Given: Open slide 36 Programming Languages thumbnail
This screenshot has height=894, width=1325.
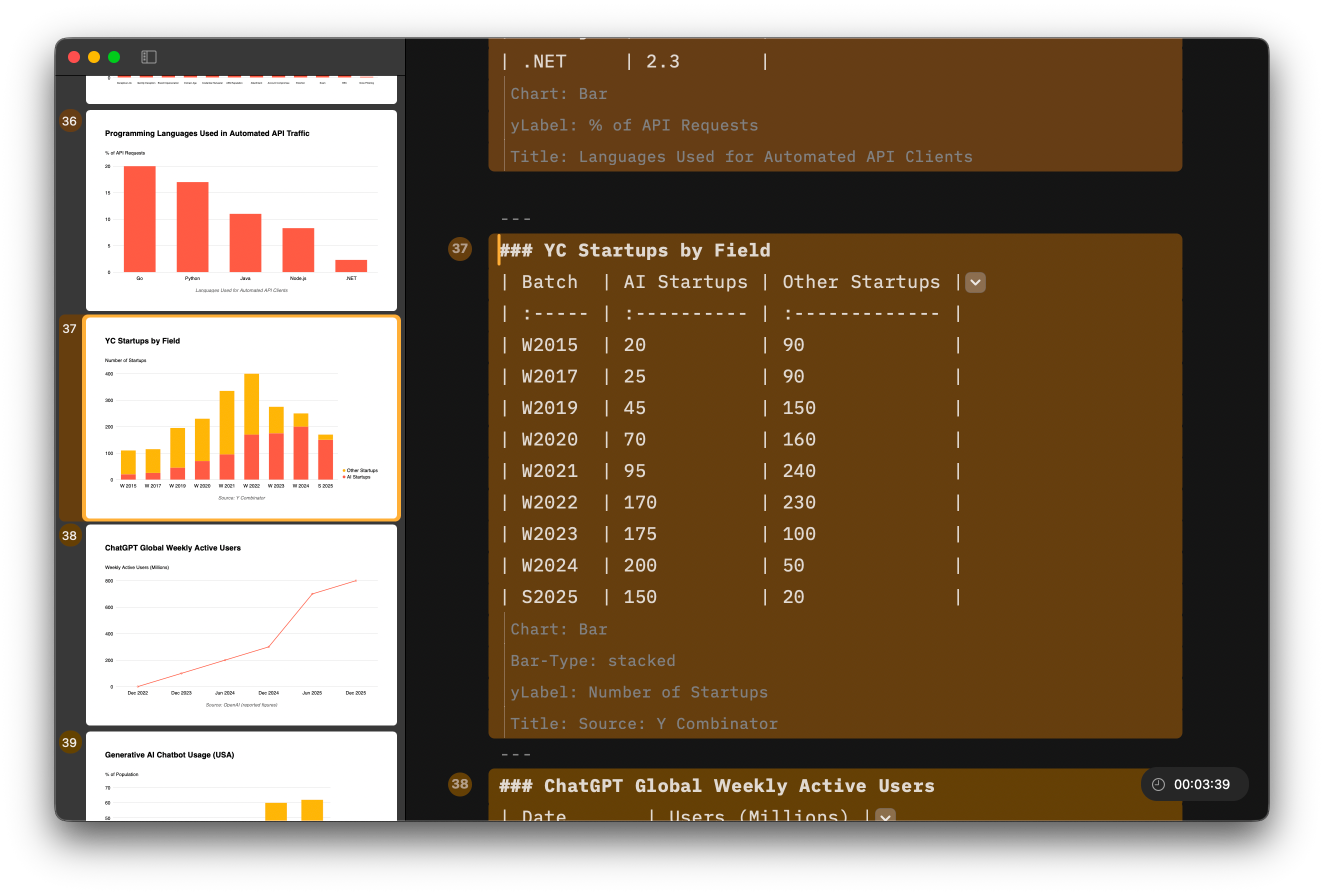Looking at the screenshot, I should (241, 211).
